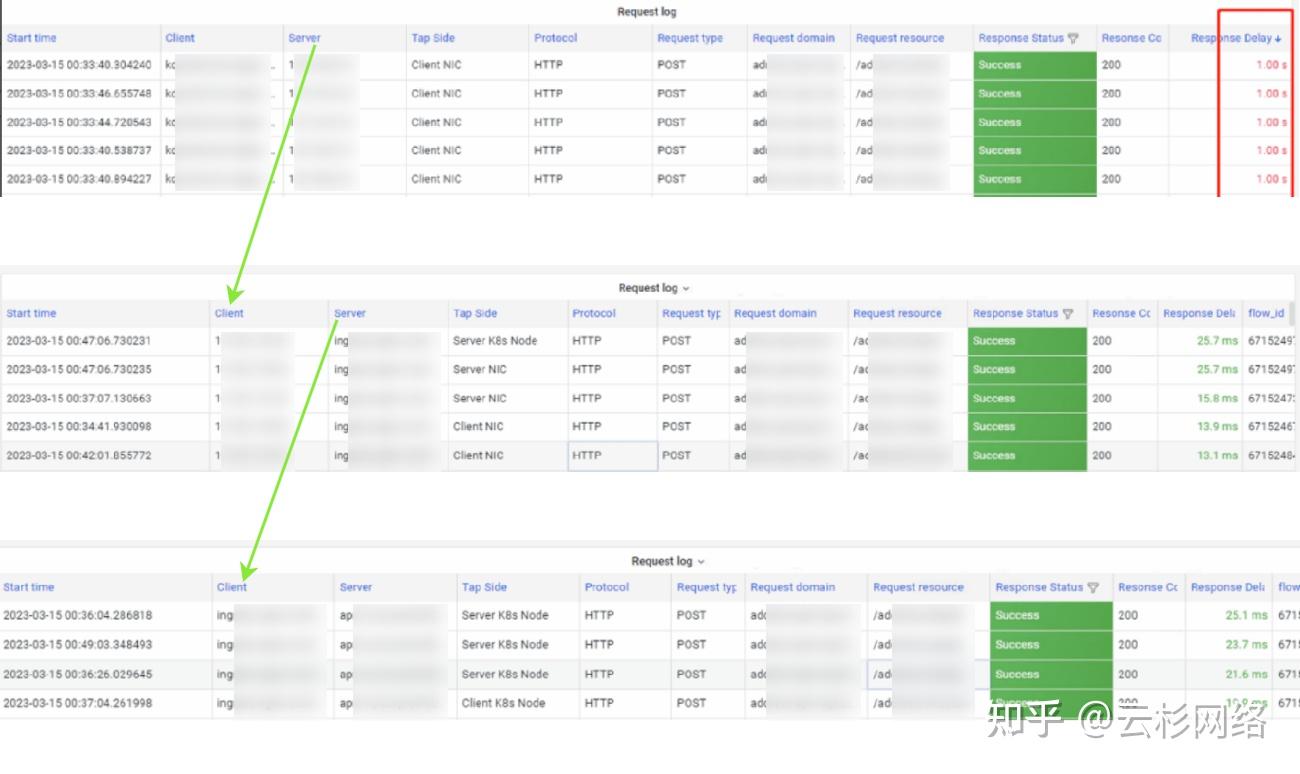Viewport: 1300px width, 774px height.
Task: Sort by Request resource in the 1.00 s delay table
Action: 900,38
